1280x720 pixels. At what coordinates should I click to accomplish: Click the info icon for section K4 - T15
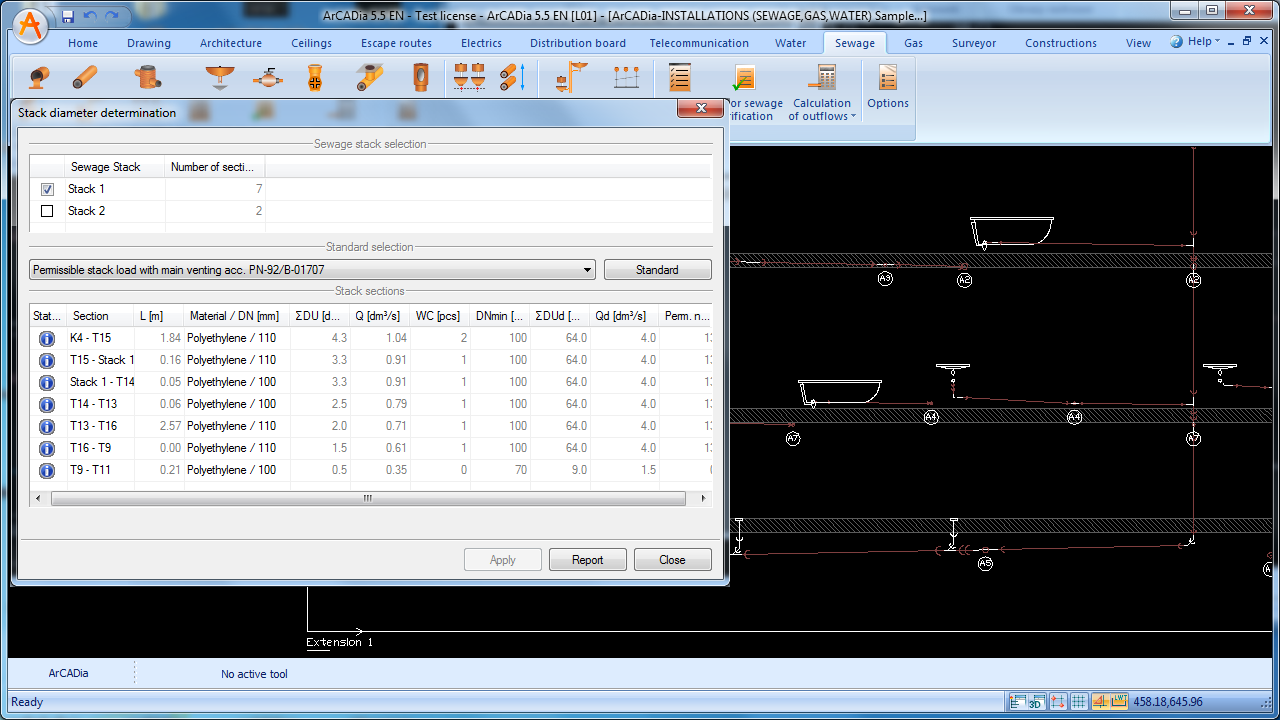(x=46, y=338)
